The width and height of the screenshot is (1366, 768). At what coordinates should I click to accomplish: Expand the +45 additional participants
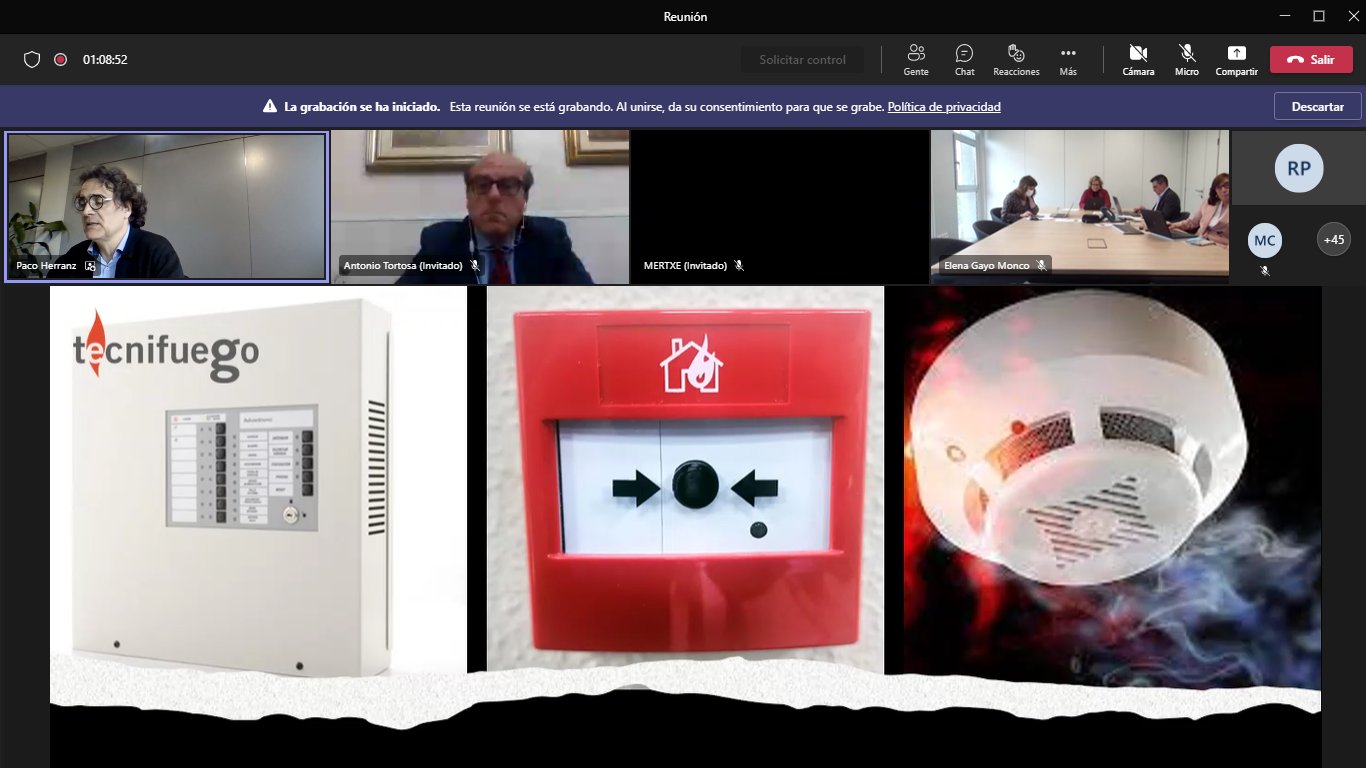pyautogui.click(x=1333, y=240)
